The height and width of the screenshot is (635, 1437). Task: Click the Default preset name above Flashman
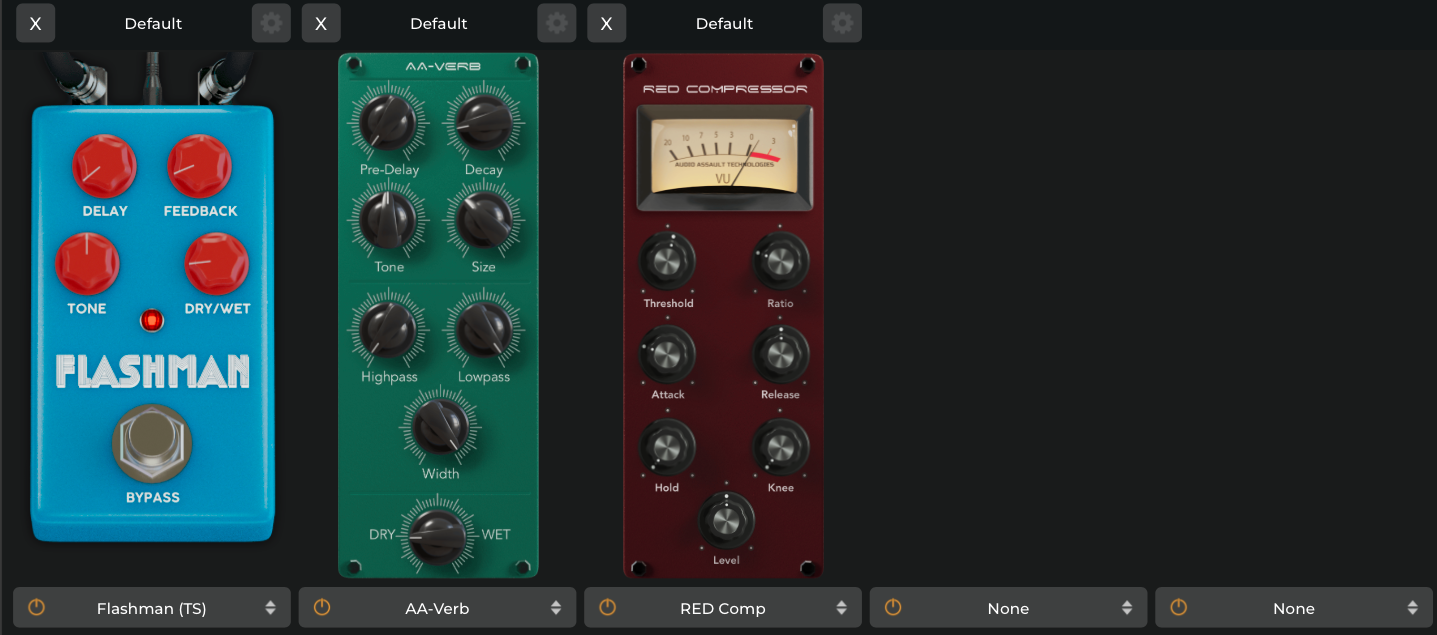tap(153, 23)
